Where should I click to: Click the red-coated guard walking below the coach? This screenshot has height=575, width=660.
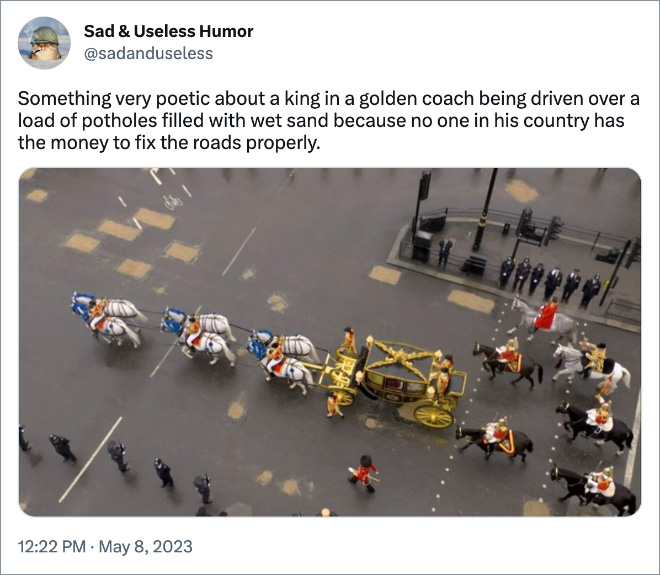point(365,472)
